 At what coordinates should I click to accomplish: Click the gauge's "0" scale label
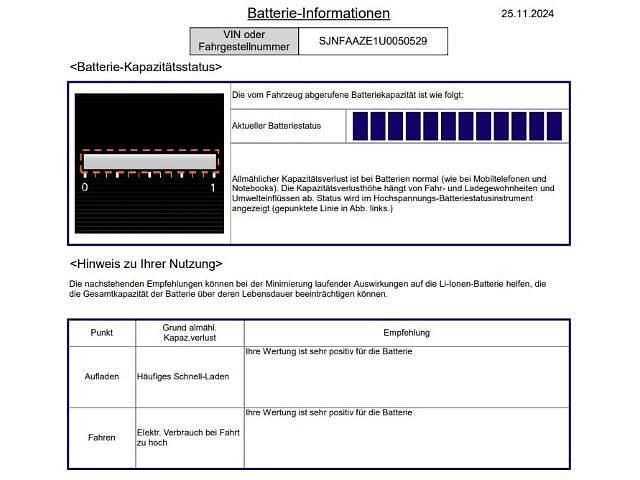click(84, 188)
